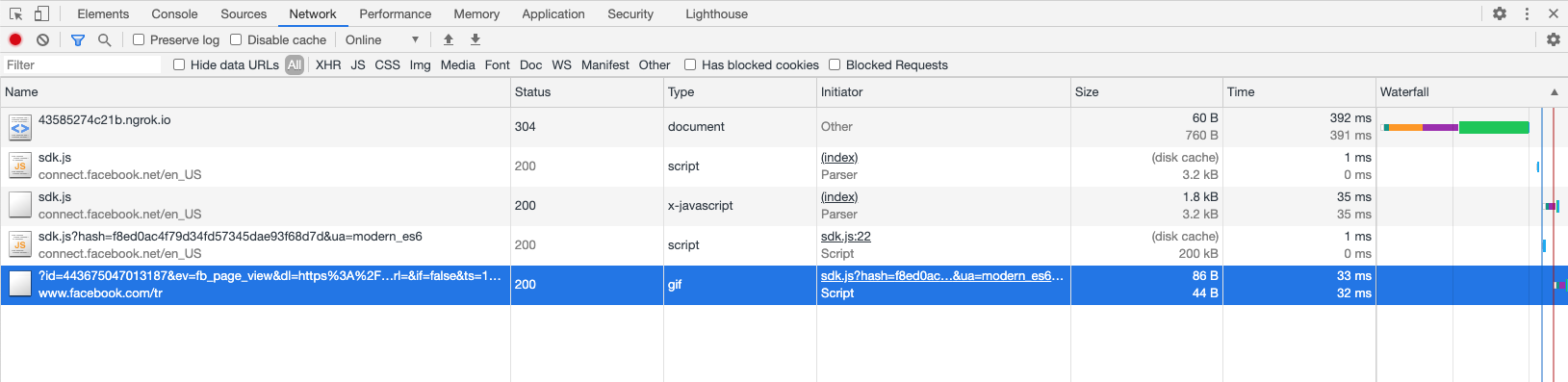Filter requests by Doc
This screenshot has width=1568, height=382.
530,64
